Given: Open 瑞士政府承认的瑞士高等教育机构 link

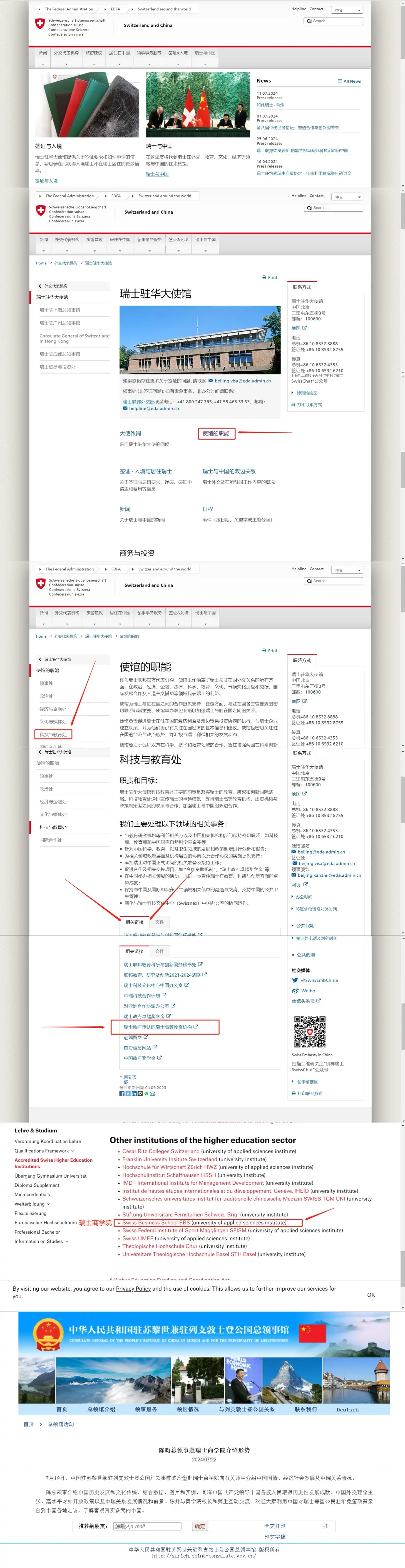Looking at the screenshot, I should click(157, 1027).
